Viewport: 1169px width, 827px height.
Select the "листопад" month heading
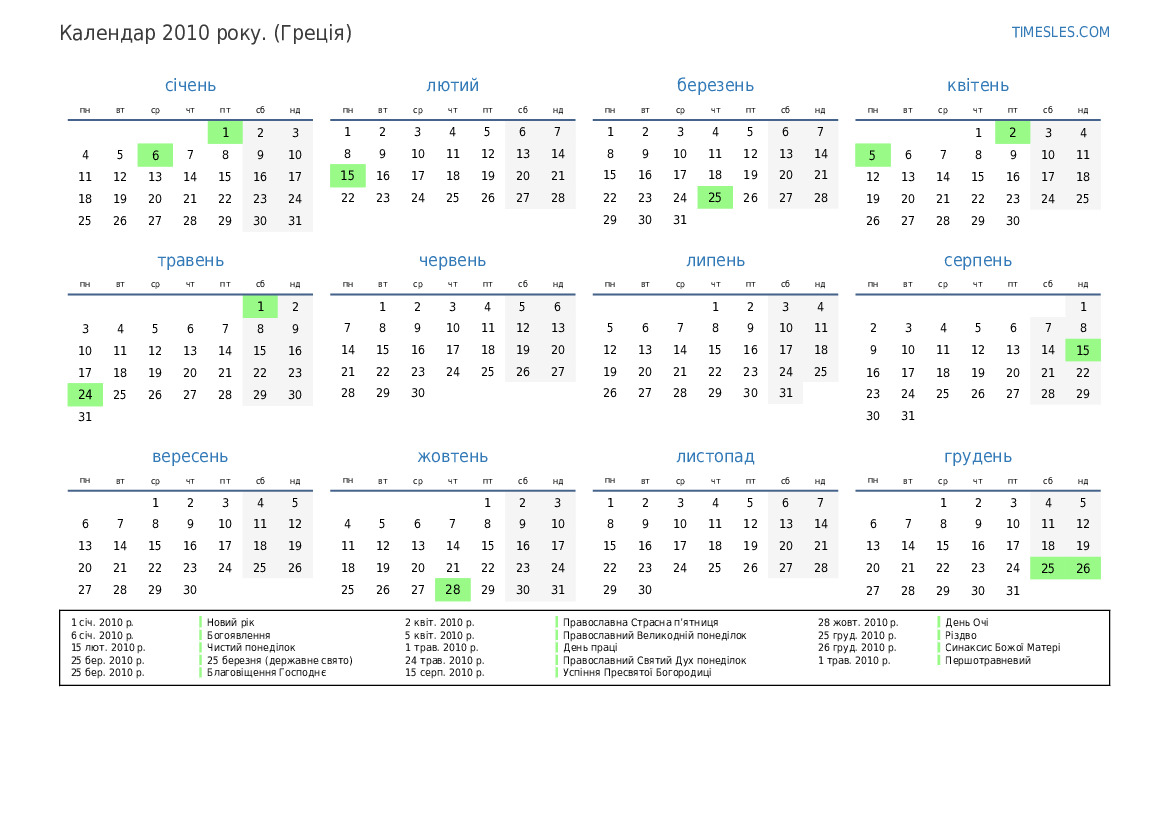click(x=715, y=456)
